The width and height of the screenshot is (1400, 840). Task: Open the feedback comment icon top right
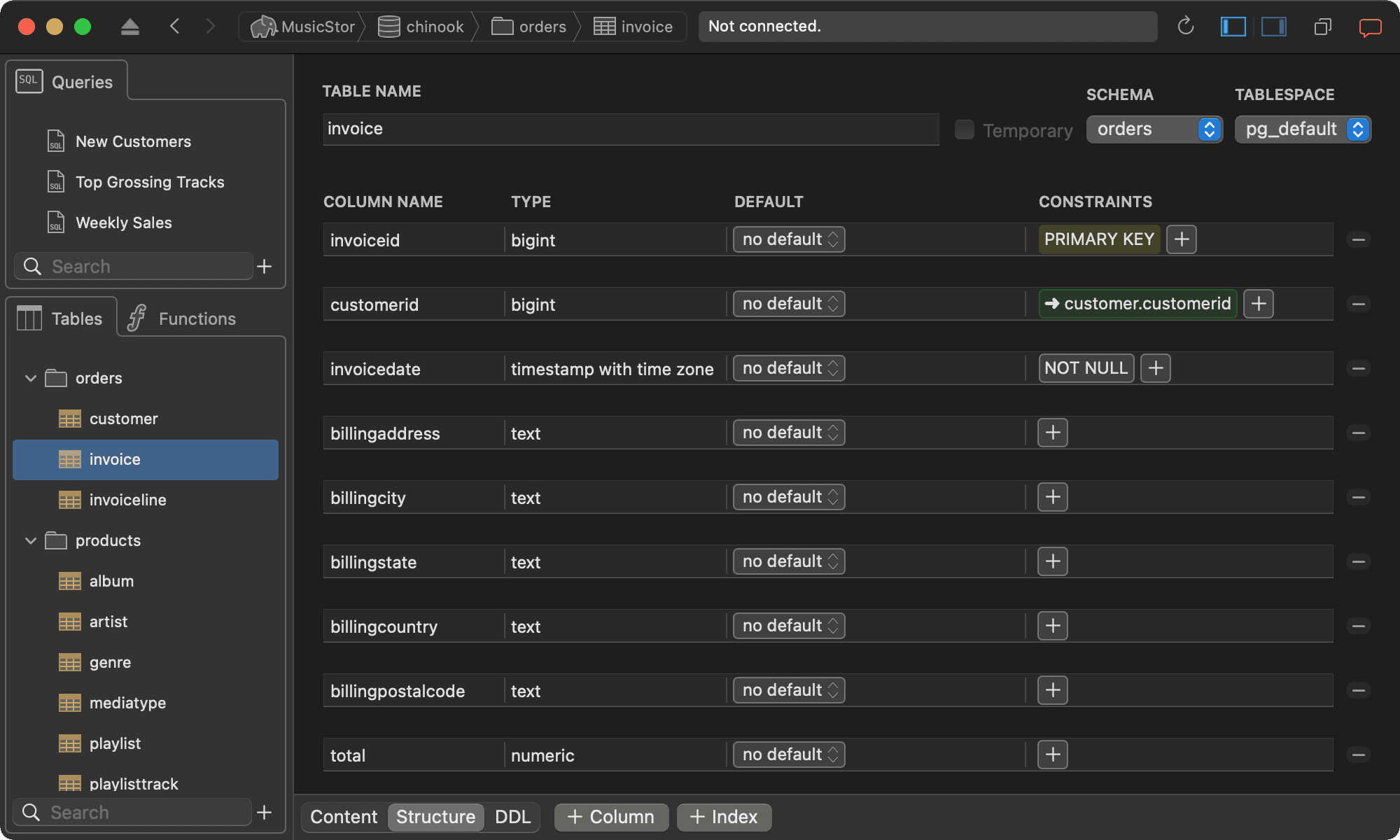pyautogui.click(x=1370, y=26)
